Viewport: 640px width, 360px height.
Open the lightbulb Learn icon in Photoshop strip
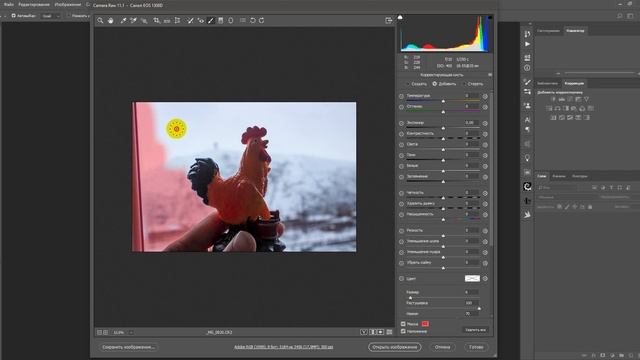[x=527, y=158]
